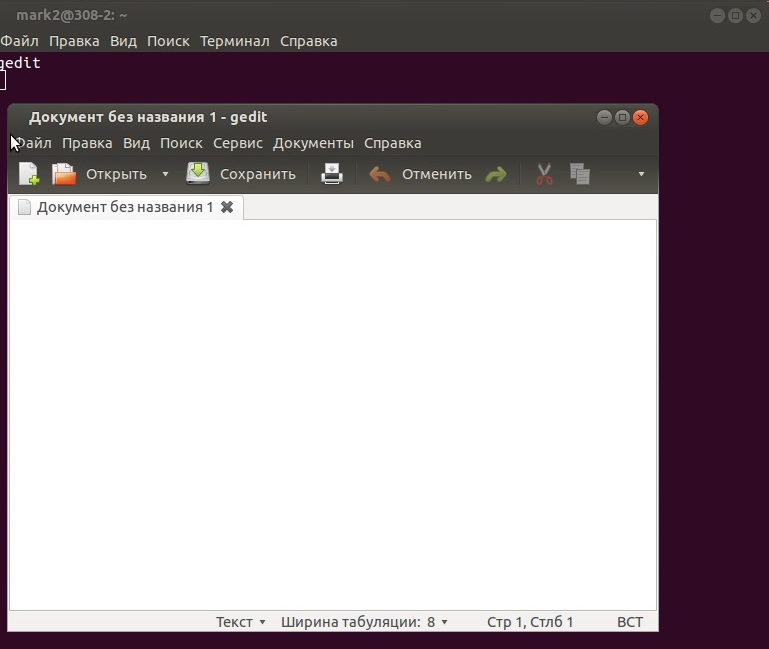Expand recent files arrow next to Открыть
Viewport: 769px width, 649px height.
tap(165, 174)
